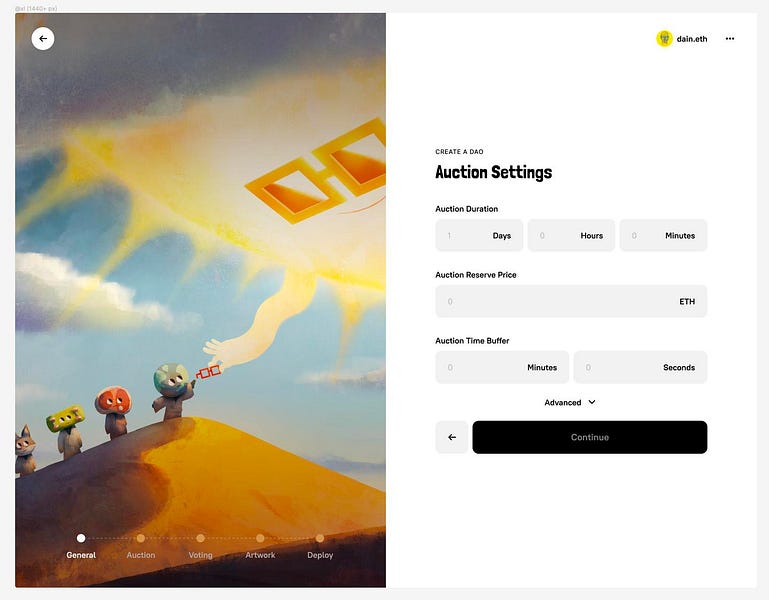Focus the Auction Duration Days field
This screenshot has width=769, height=600.
pos(479,235)
